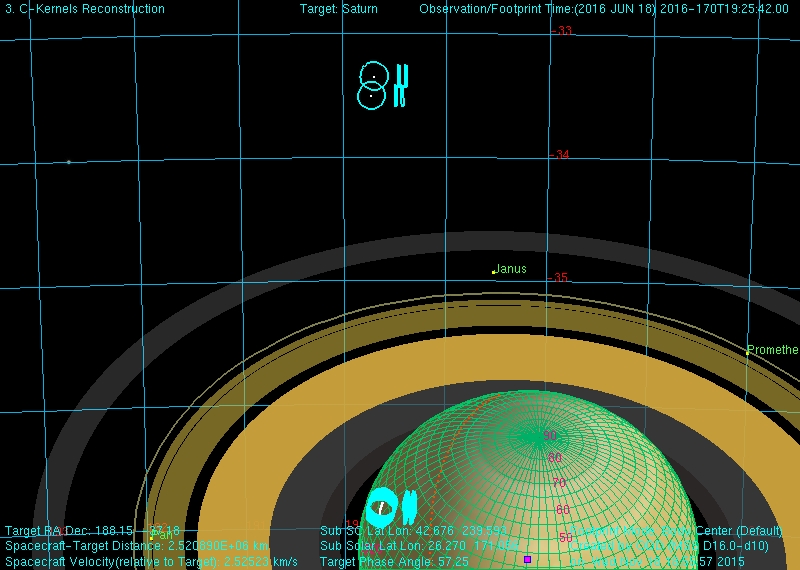
Task: Select the Promethe label at right edge
Action: (773, 350)
